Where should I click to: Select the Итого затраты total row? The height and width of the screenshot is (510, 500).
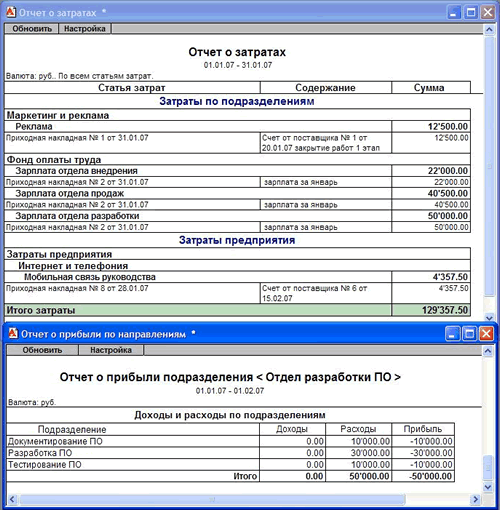237,310
